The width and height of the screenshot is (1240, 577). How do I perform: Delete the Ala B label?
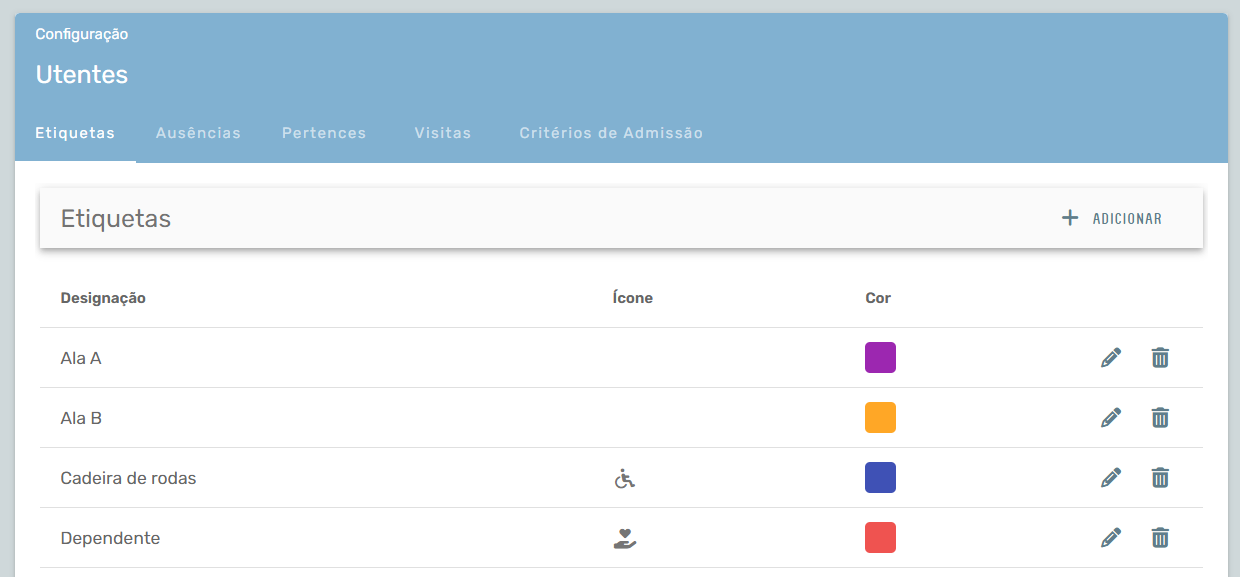pos(1160,418)
